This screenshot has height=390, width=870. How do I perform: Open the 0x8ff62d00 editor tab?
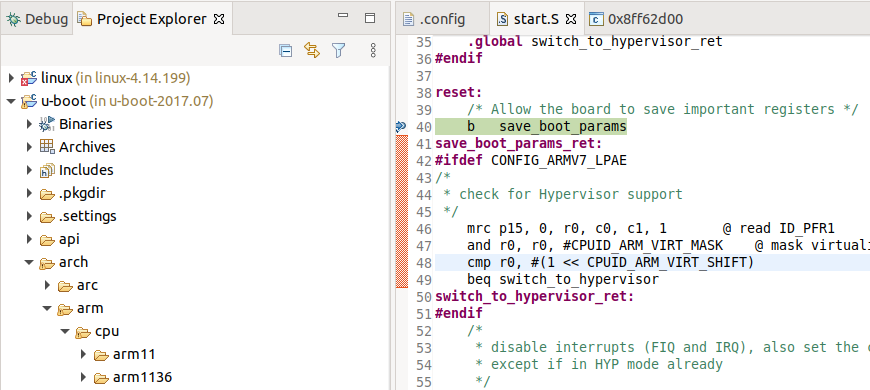coord(636,19)
